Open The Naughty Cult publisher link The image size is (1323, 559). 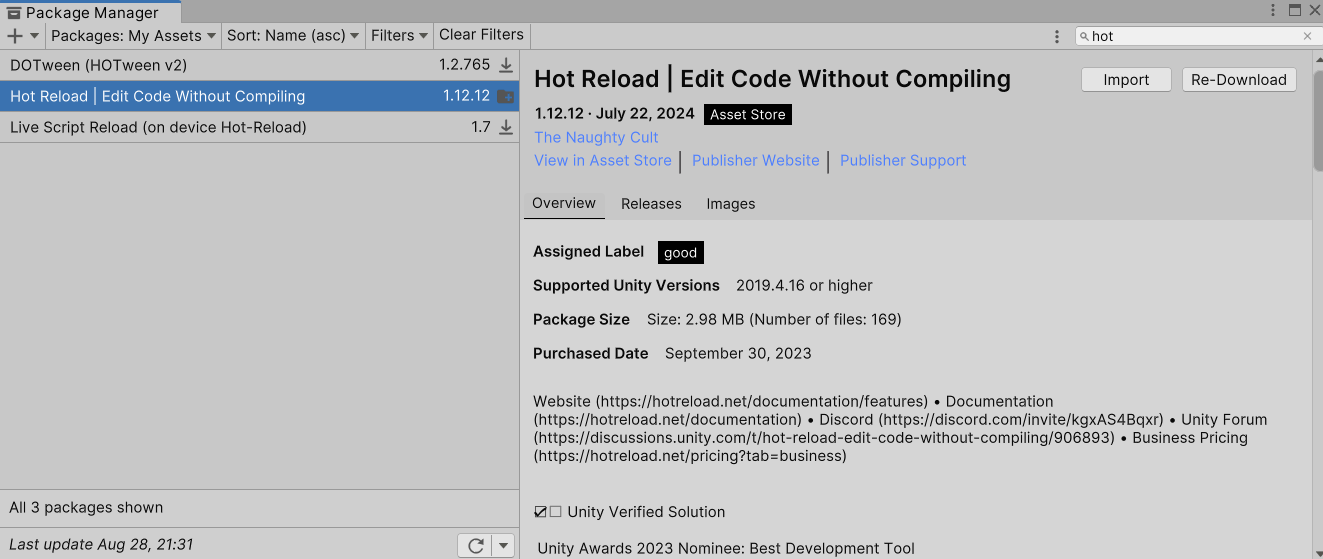pyautogui.click(x=596, y=137)
